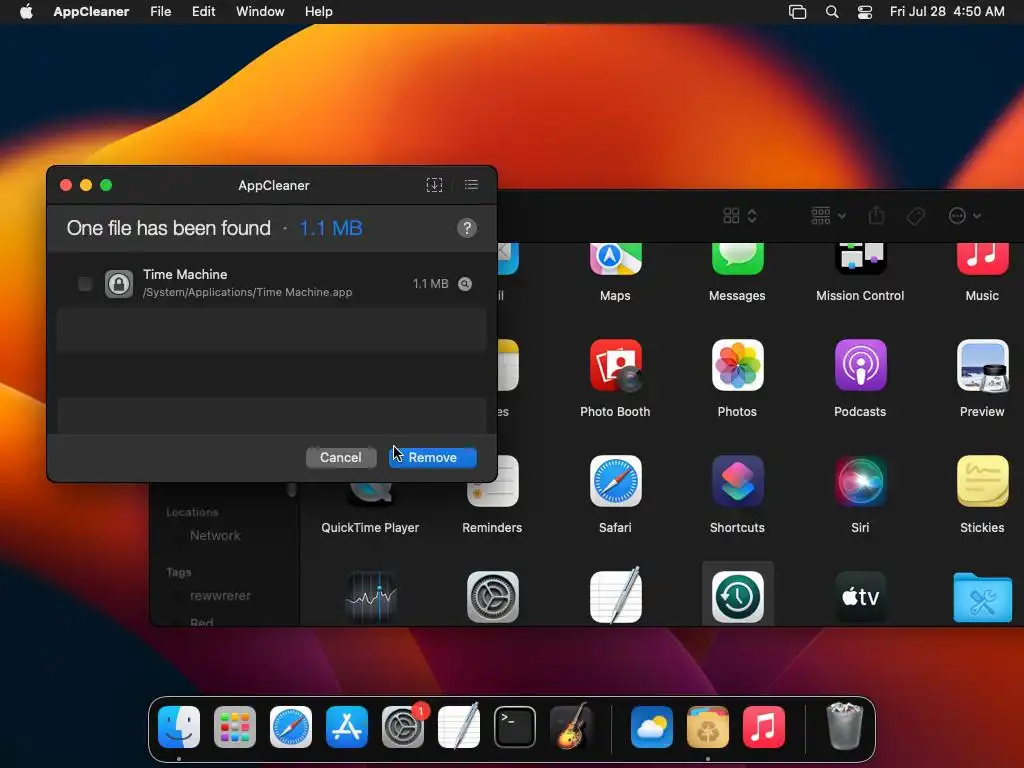Open Finder view mode switcher dropdown
Screen dimensions: 1024x768
[x=740, y=216]
